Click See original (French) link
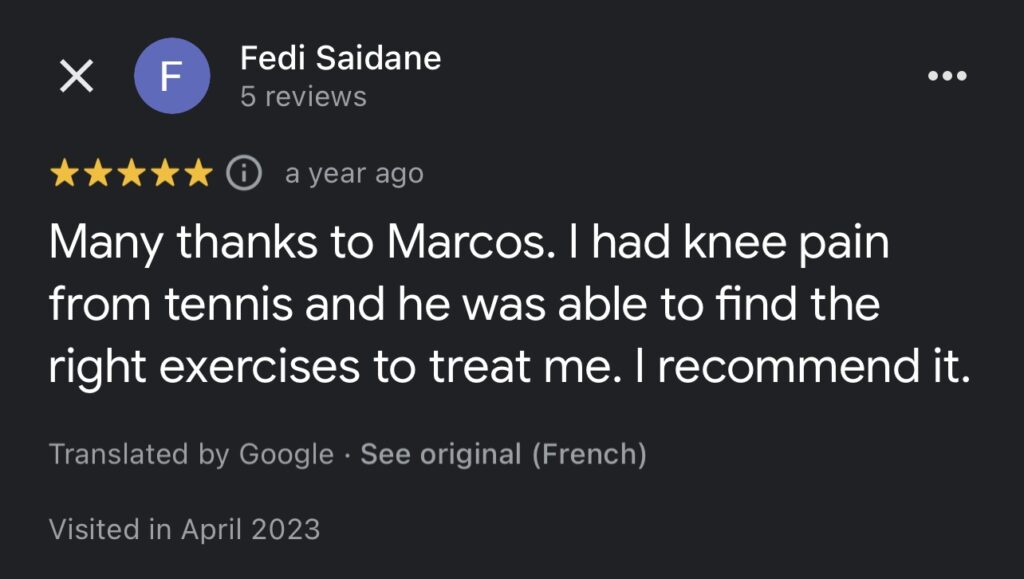Image resolution: width=1024 pixels, height=579 pixels. pos(504,454)
